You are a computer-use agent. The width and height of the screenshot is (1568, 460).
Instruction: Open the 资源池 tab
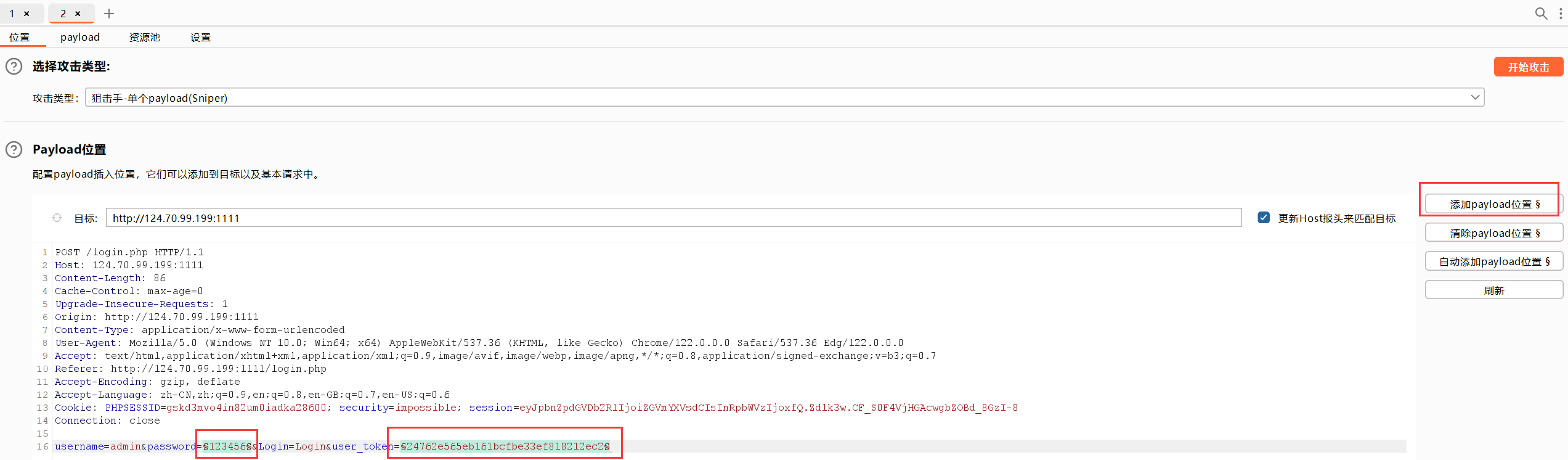click(145, 38)
